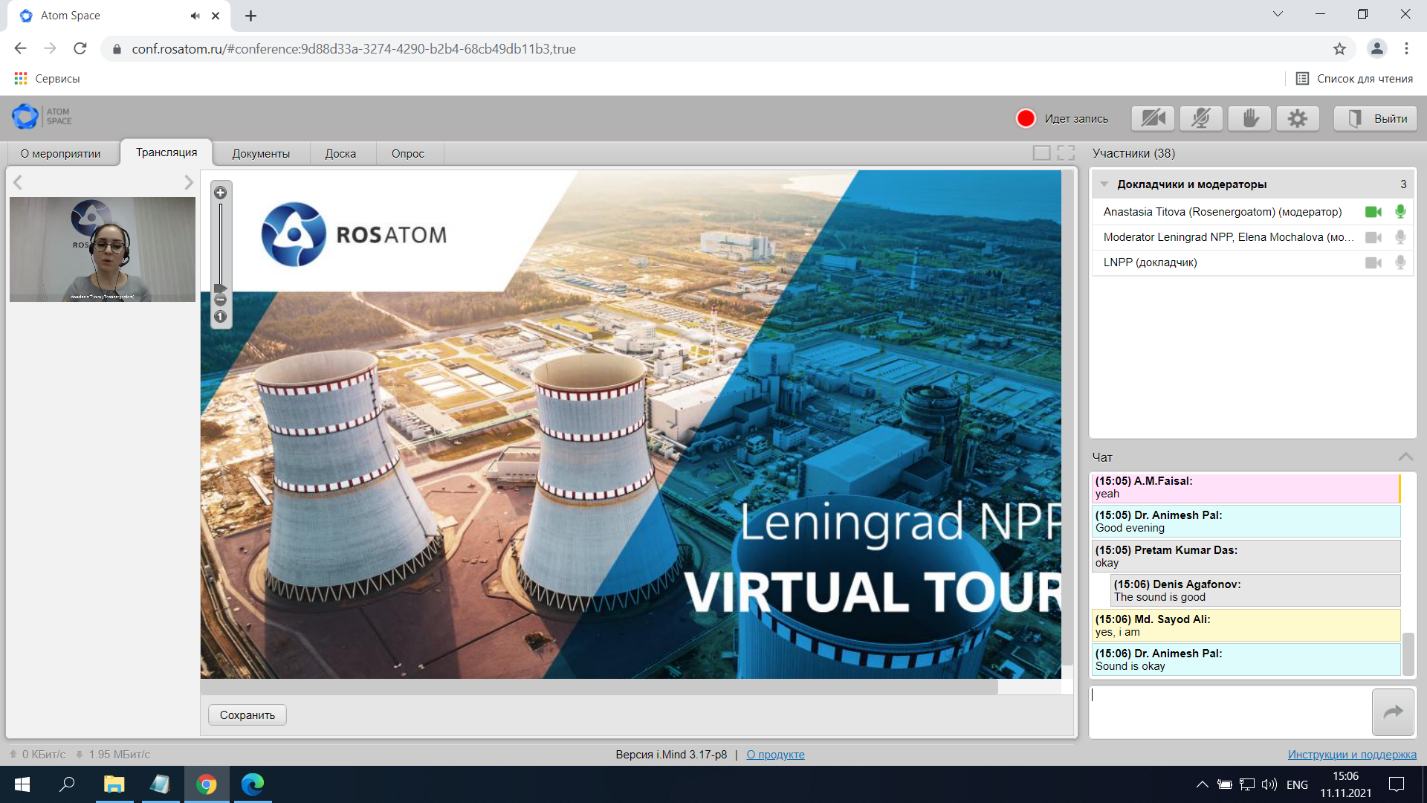The width and height of the screenshot is (1427, 803).
Task: Bookmark this page with the star icon
Action: (x=1339, y=48)
